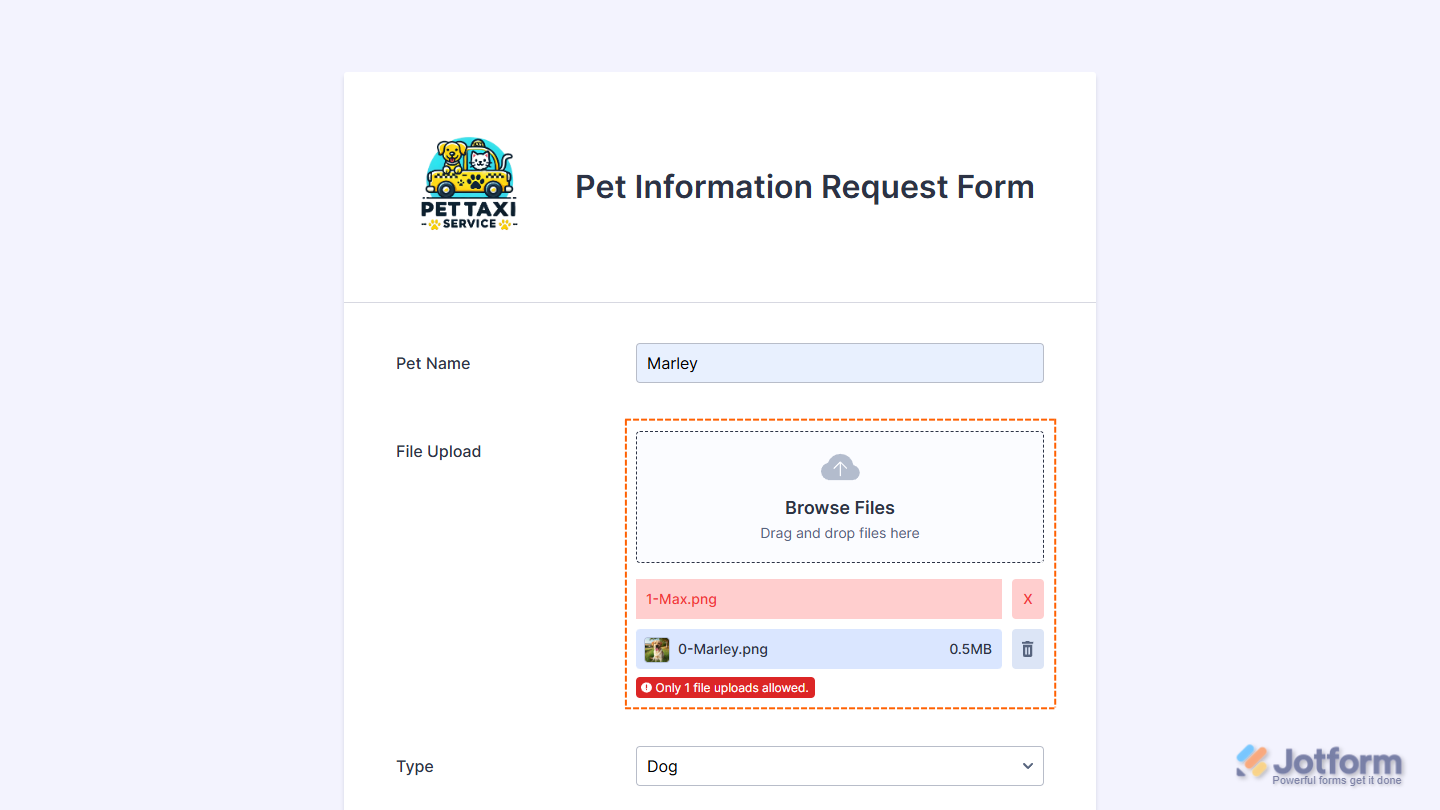Image resolution: width=1440 pixels, height=810 pixels.
Task: Click the error exclamation icon in the red message
Action: [647, 688]
